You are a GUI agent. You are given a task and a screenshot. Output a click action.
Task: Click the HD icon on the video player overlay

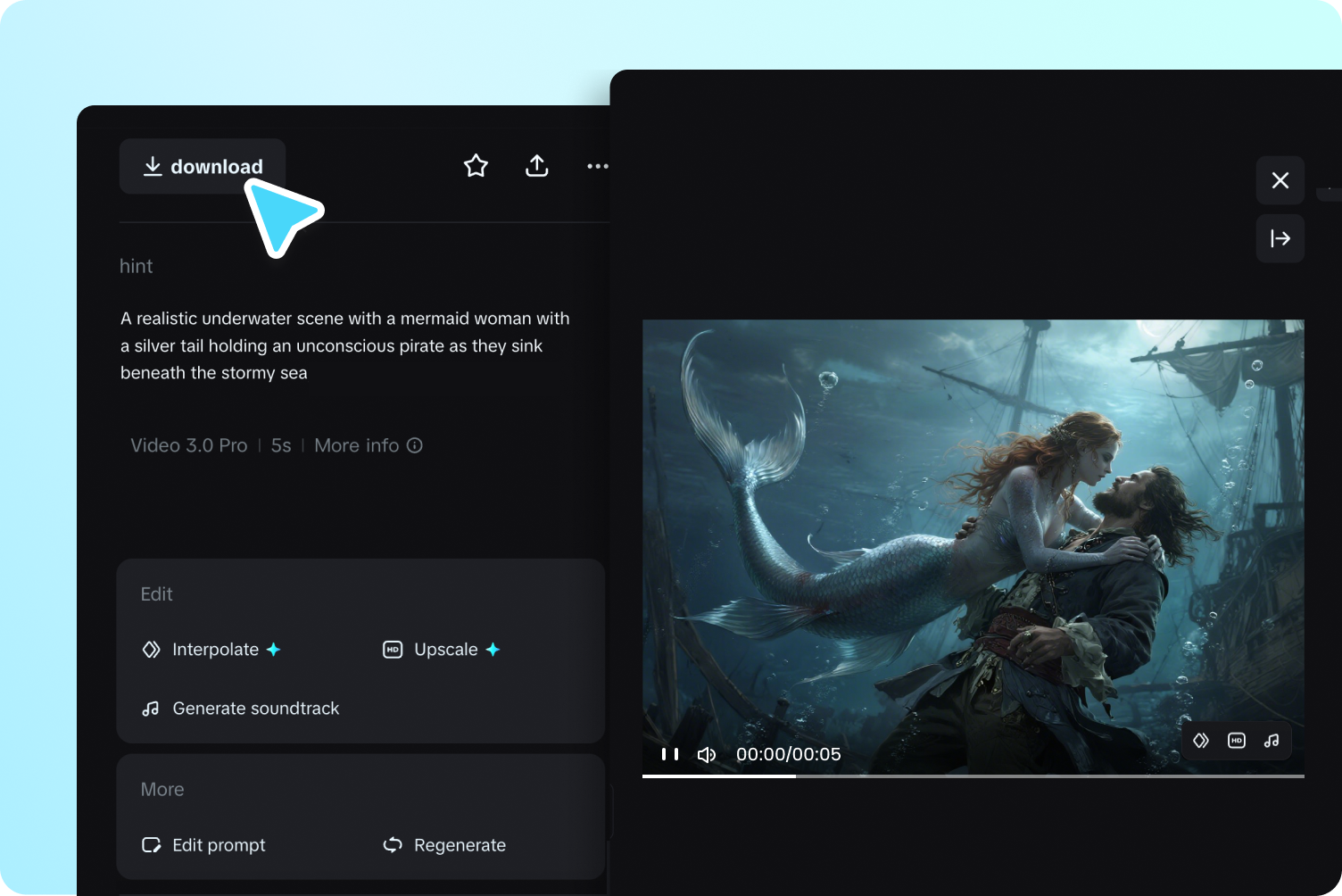1236,741
